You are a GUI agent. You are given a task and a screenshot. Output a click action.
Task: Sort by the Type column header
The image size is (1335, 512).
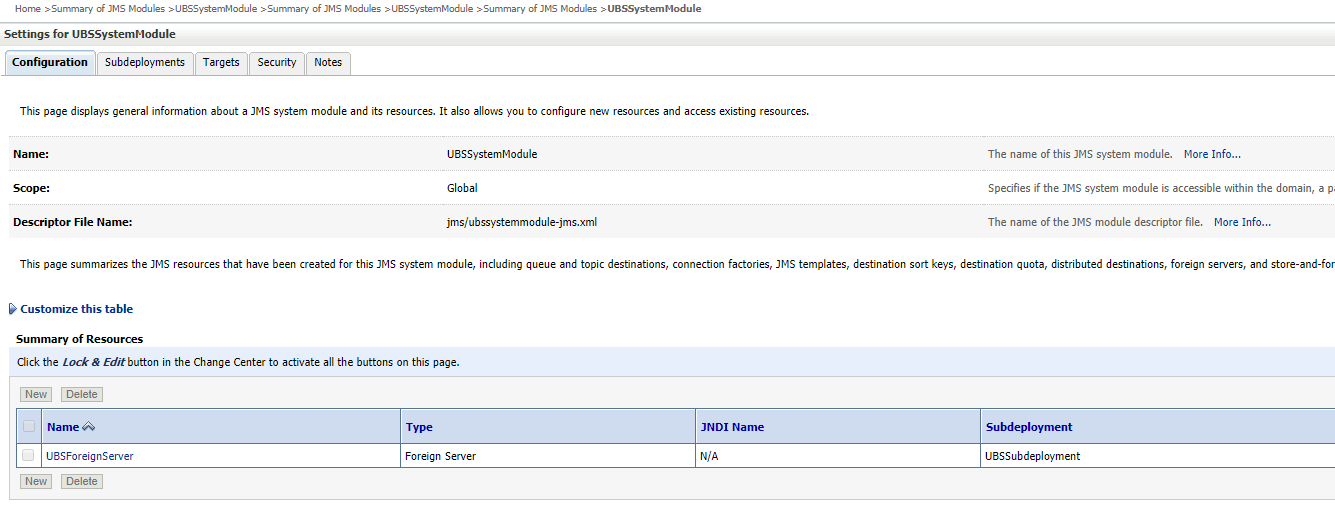[x=419, y=427]
